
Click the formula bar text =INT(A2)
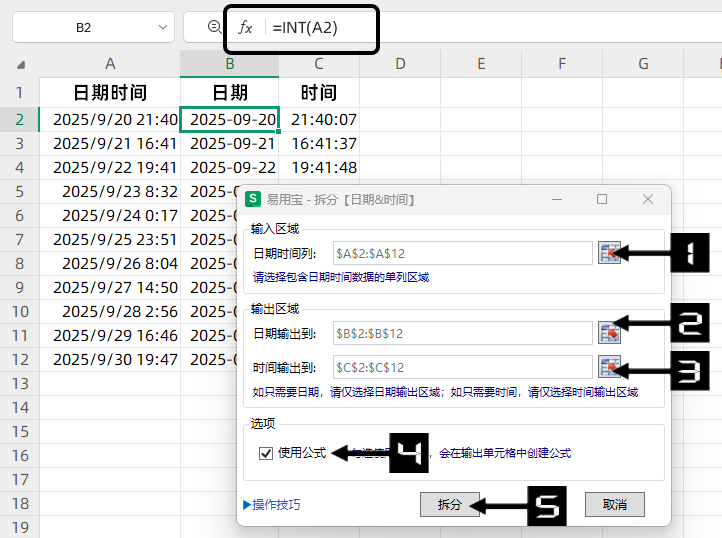305,28
